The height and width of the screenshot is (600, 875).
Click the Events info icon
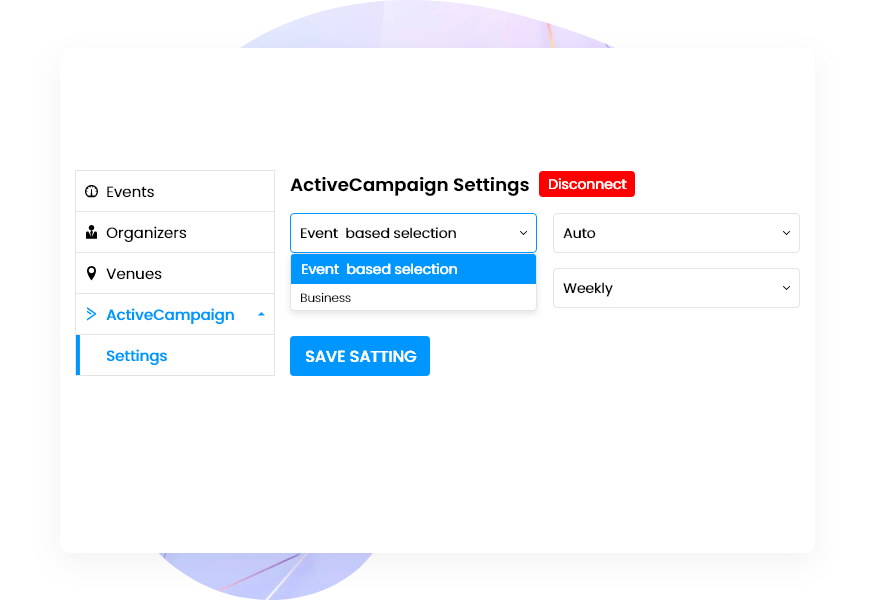tap(91, 191)
